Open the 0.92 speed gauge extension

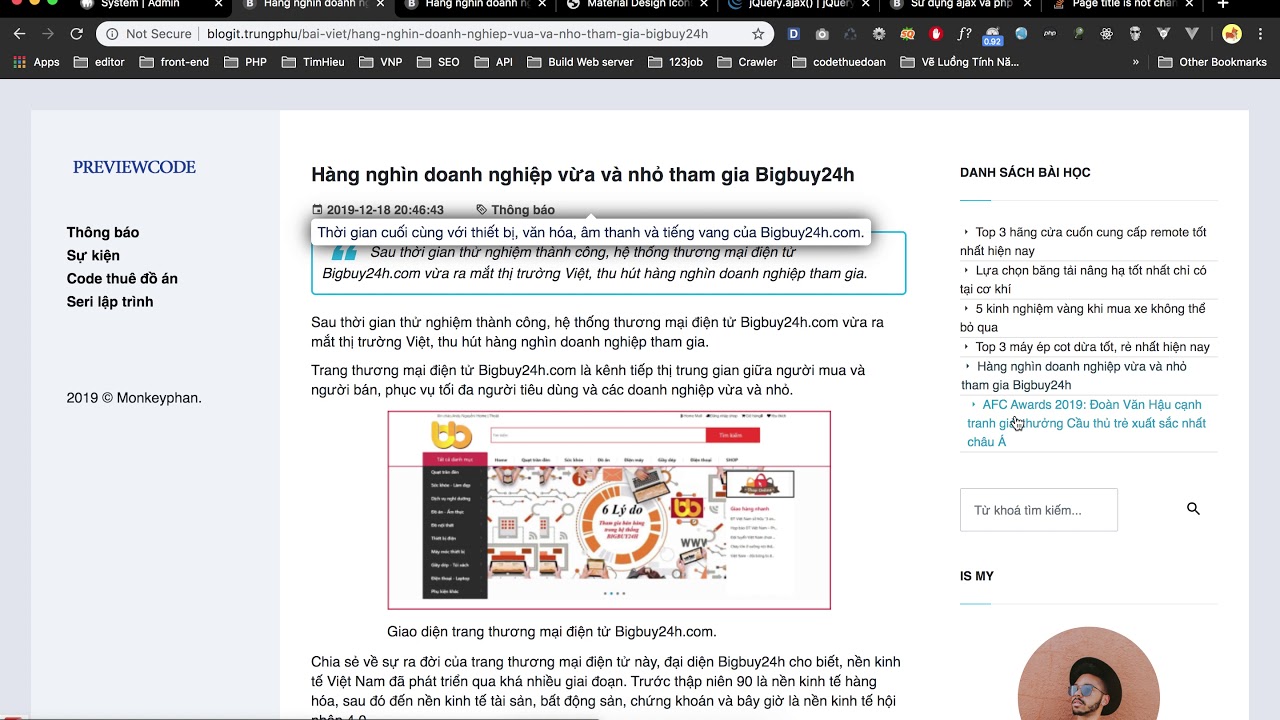point(992,36)
